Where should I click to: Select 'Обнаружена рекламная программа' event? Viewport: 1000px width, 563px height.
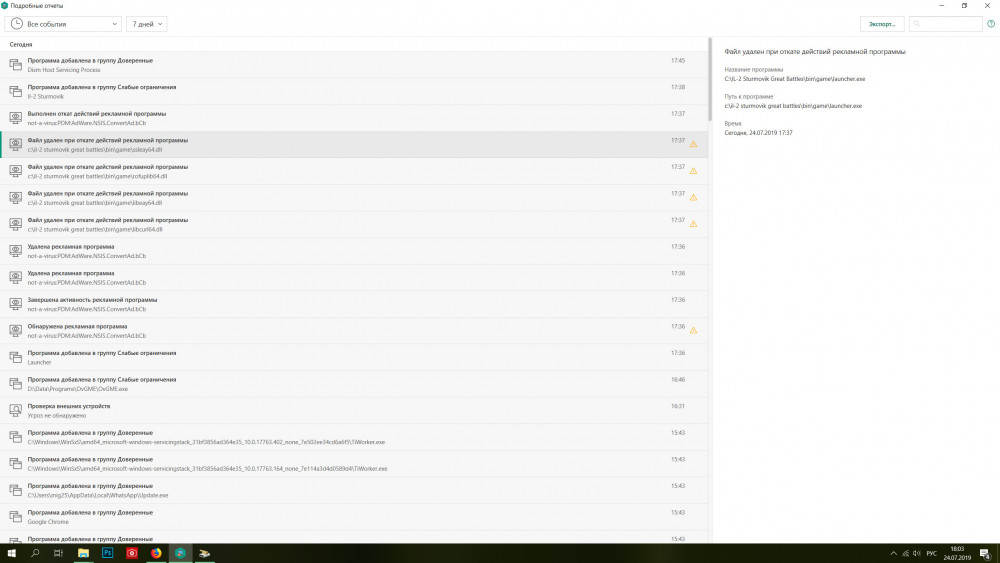tap(354, 331)
